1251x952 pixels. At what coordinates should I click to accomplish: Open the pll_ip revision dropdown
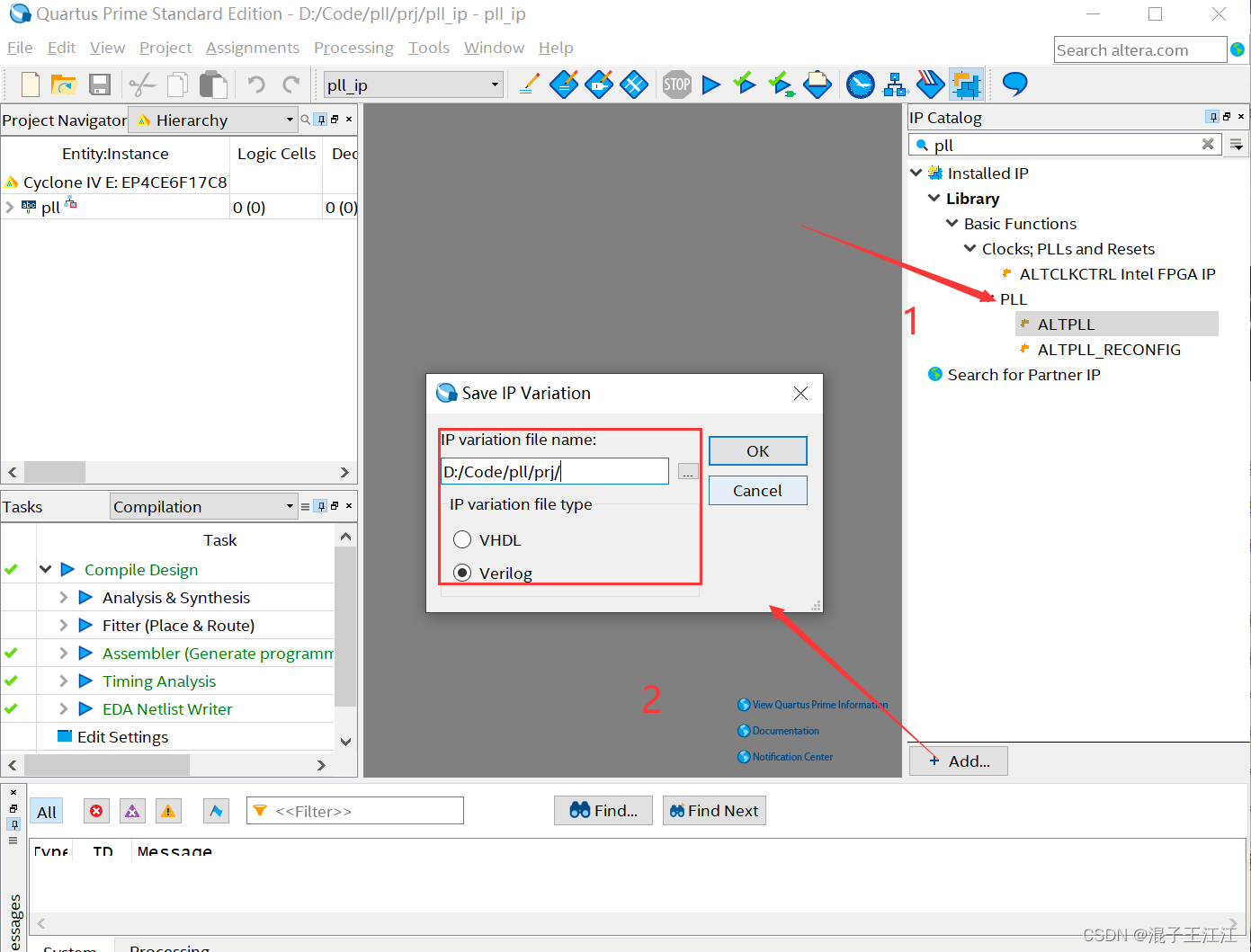pyautogui.click(x=495, y=85)
